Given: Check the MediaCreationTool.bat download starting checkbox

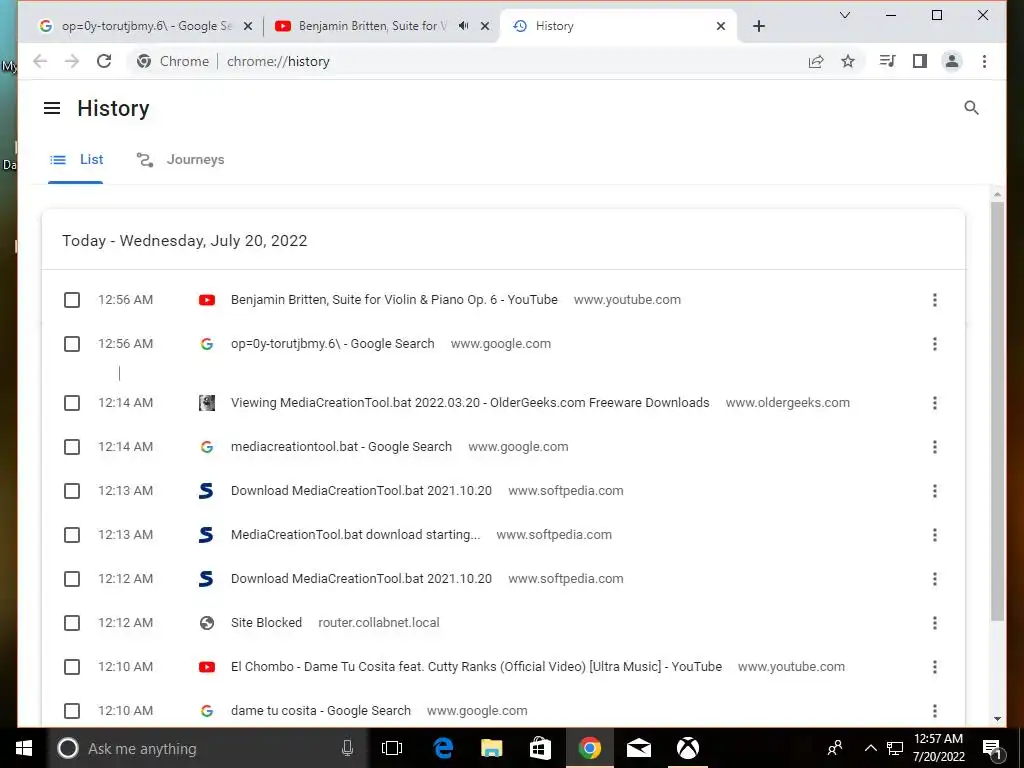Looking at the screenshot, I should [x=72, y=535].
